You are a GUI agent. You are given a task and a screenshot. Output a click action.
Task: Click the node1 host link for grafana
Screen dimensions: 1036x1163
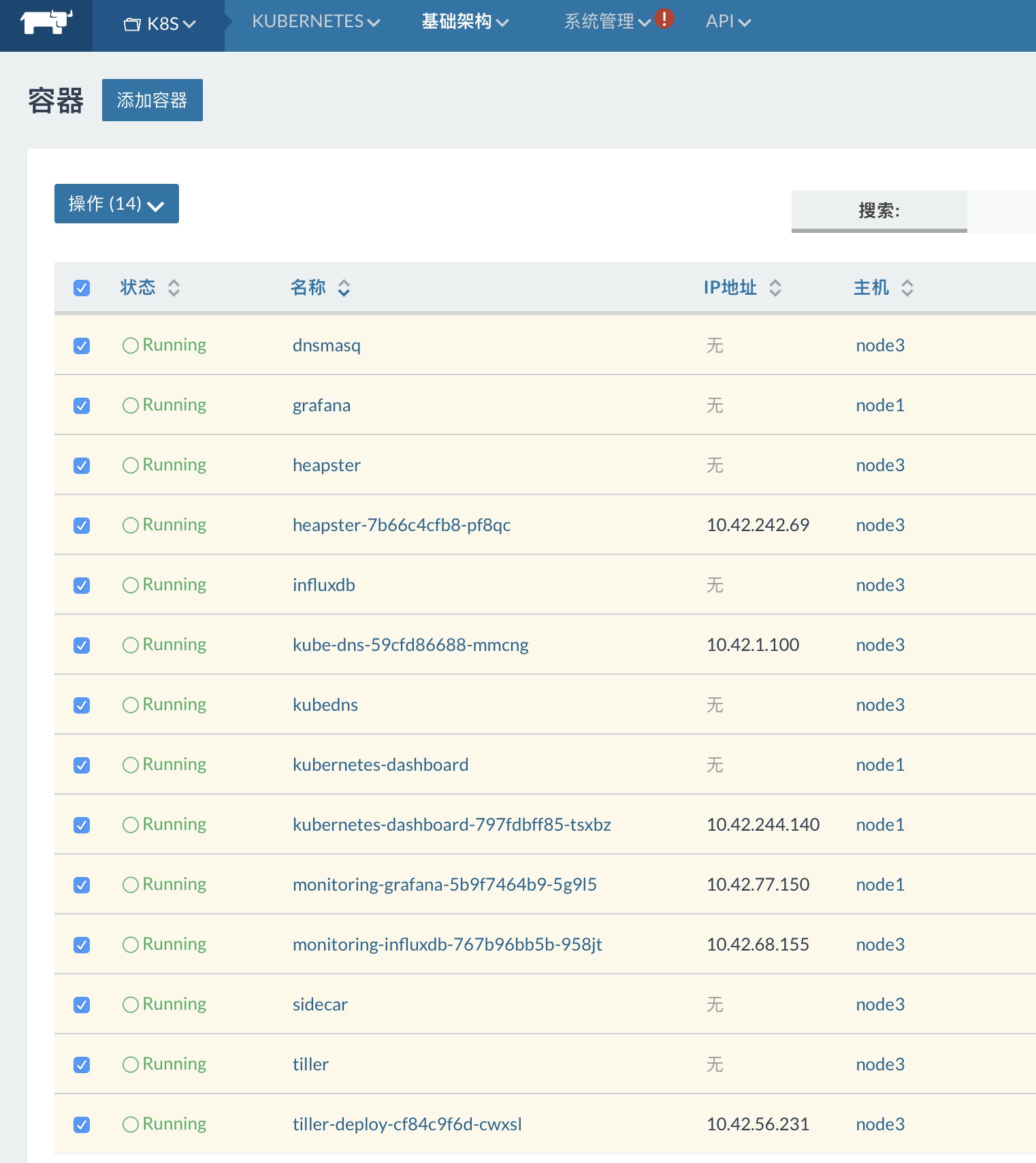(880, 406)
